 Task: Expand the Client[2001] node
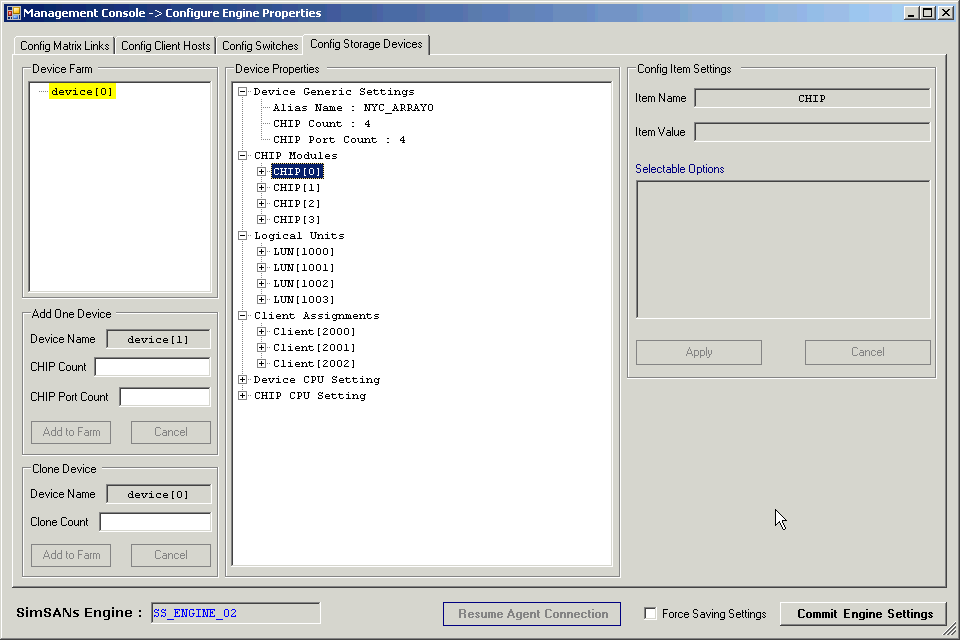[261, 347]
